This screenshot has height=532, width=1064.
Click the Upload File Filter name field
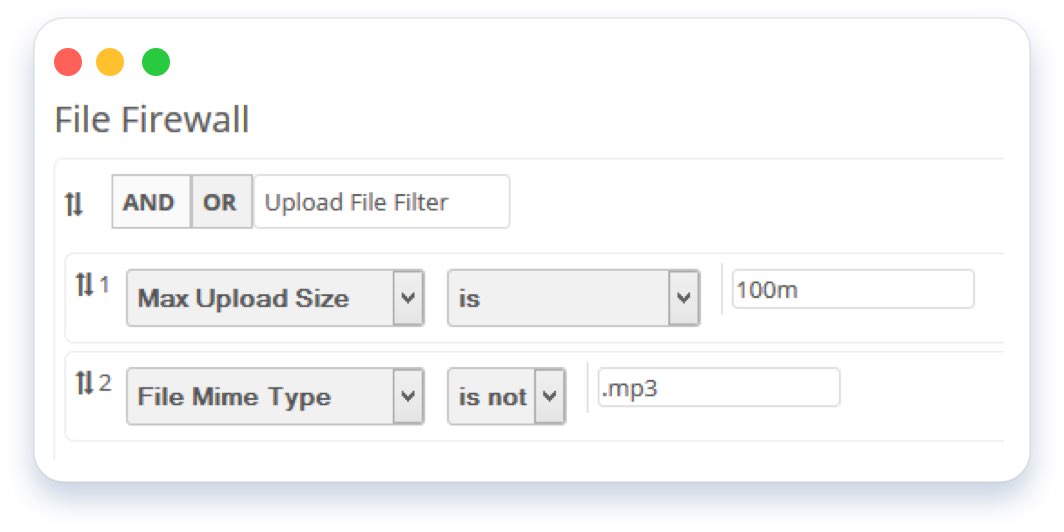[381, 202]
